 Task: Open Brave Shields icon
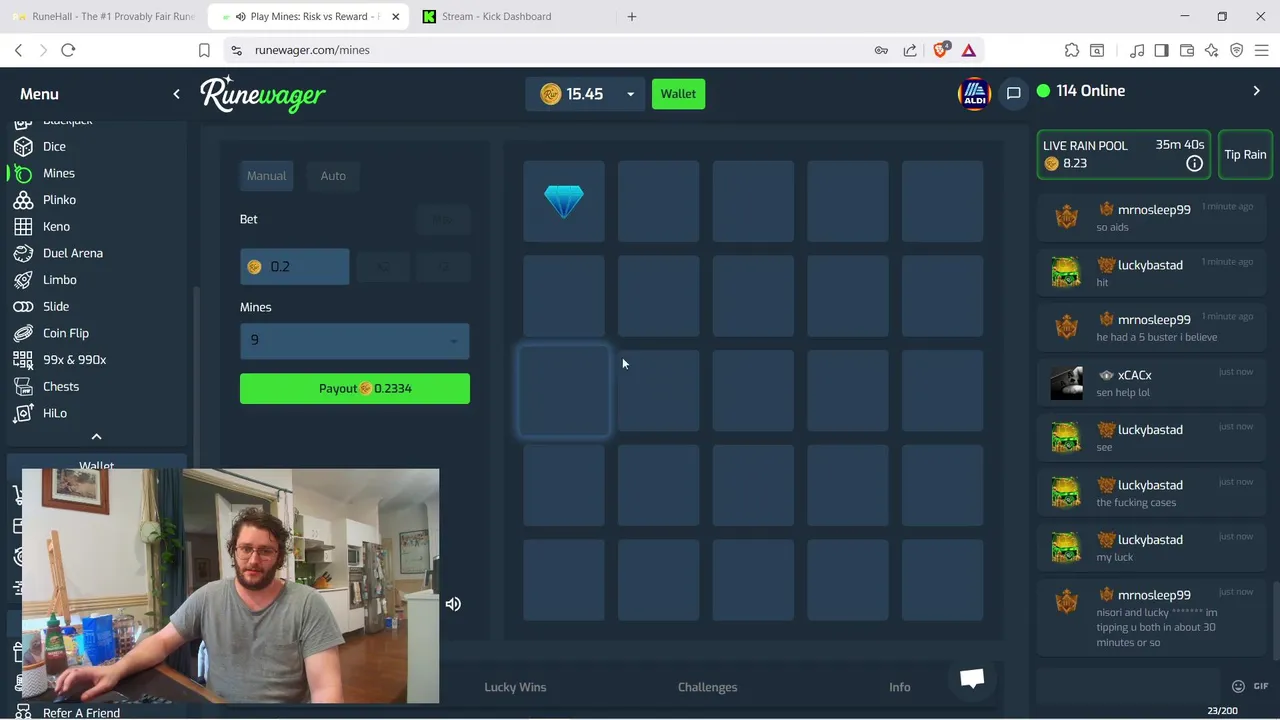(941, 50)
